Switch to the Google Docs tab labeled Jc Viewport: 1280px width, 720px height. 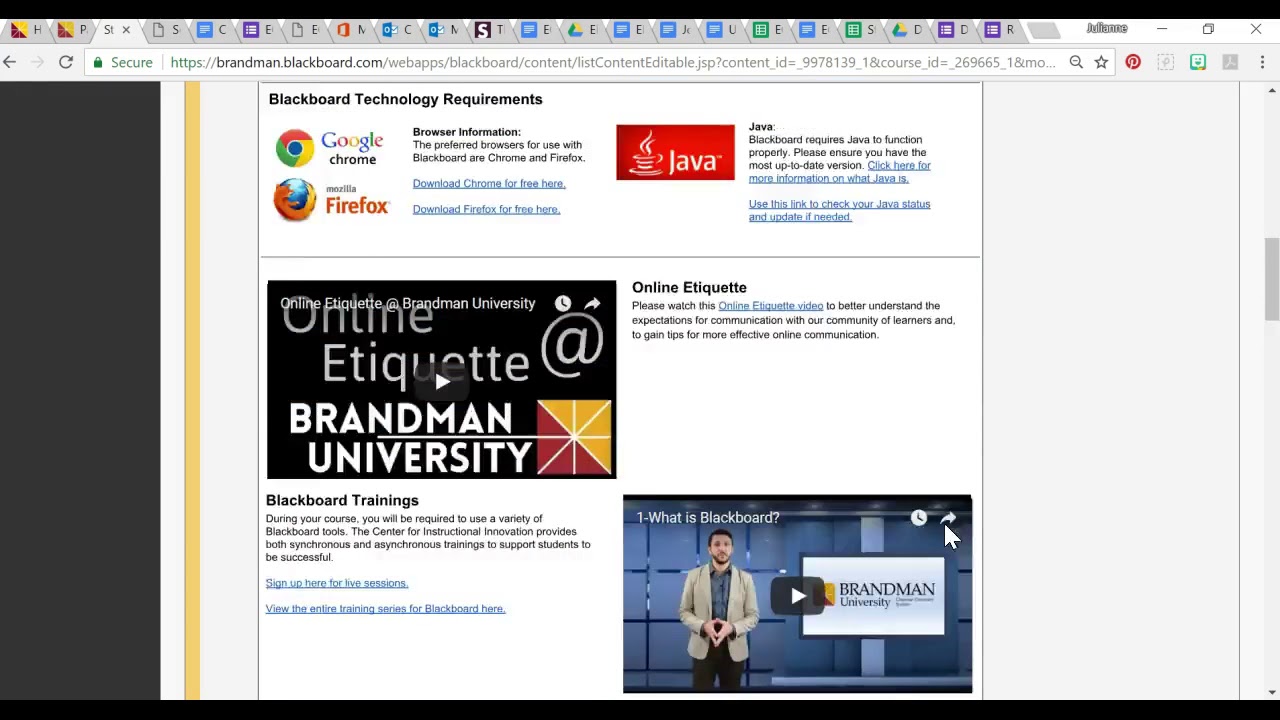point(675,30)
